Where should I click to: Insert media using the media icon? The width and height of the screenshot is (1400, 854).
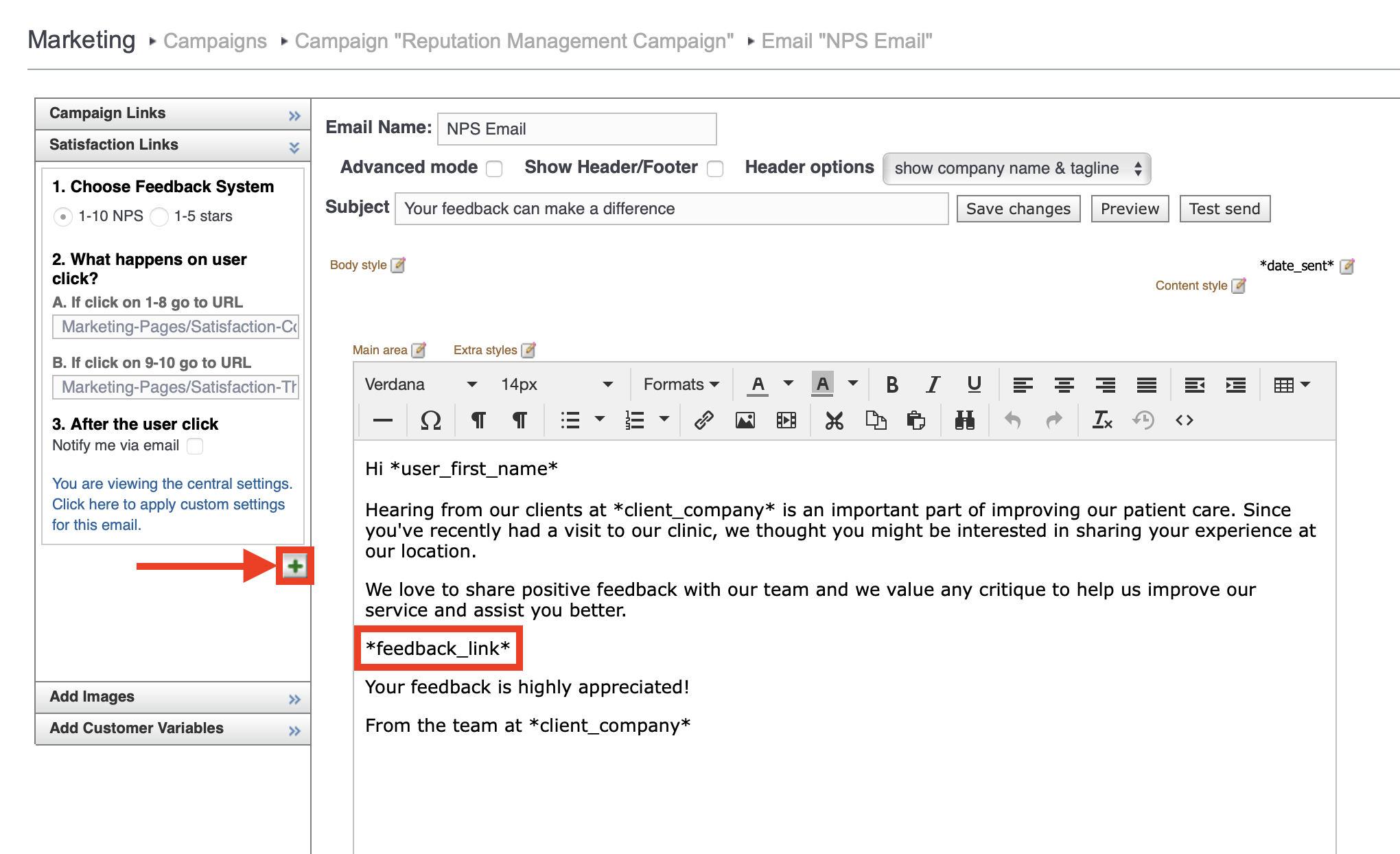coord(786,419)
